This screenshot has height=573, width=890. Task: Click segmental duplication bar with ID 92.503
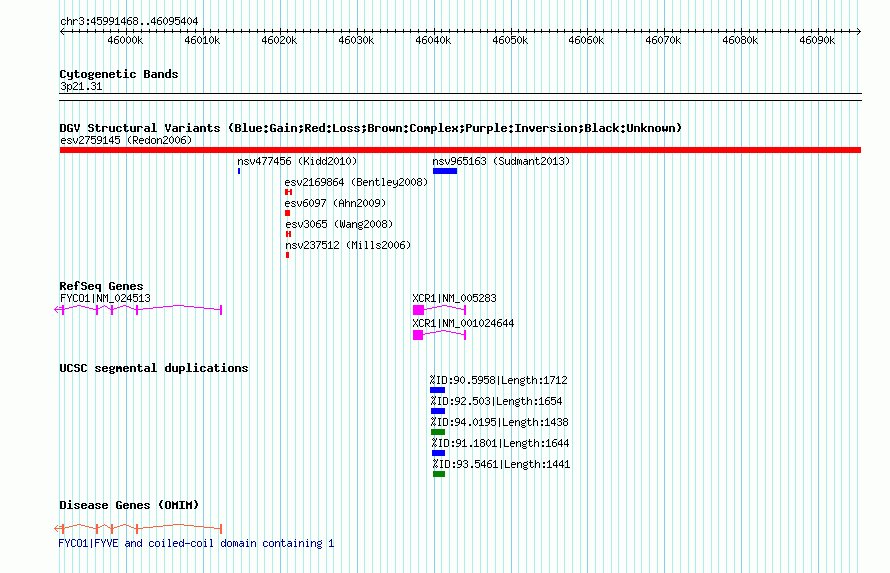438,411
